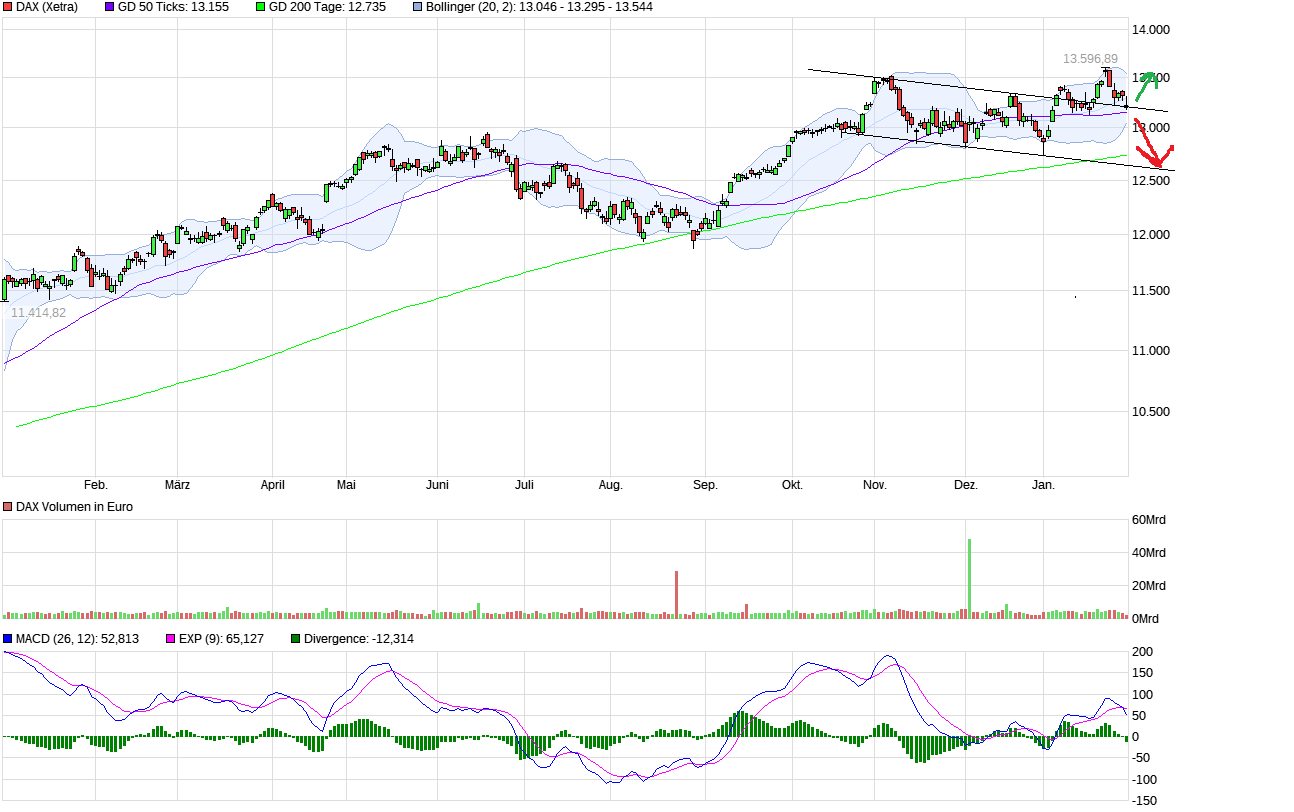The width and height of the screenshot is (1294, 812).
Task: Click the green GD 200 Tage legend swatch
Action: (261, 7)
